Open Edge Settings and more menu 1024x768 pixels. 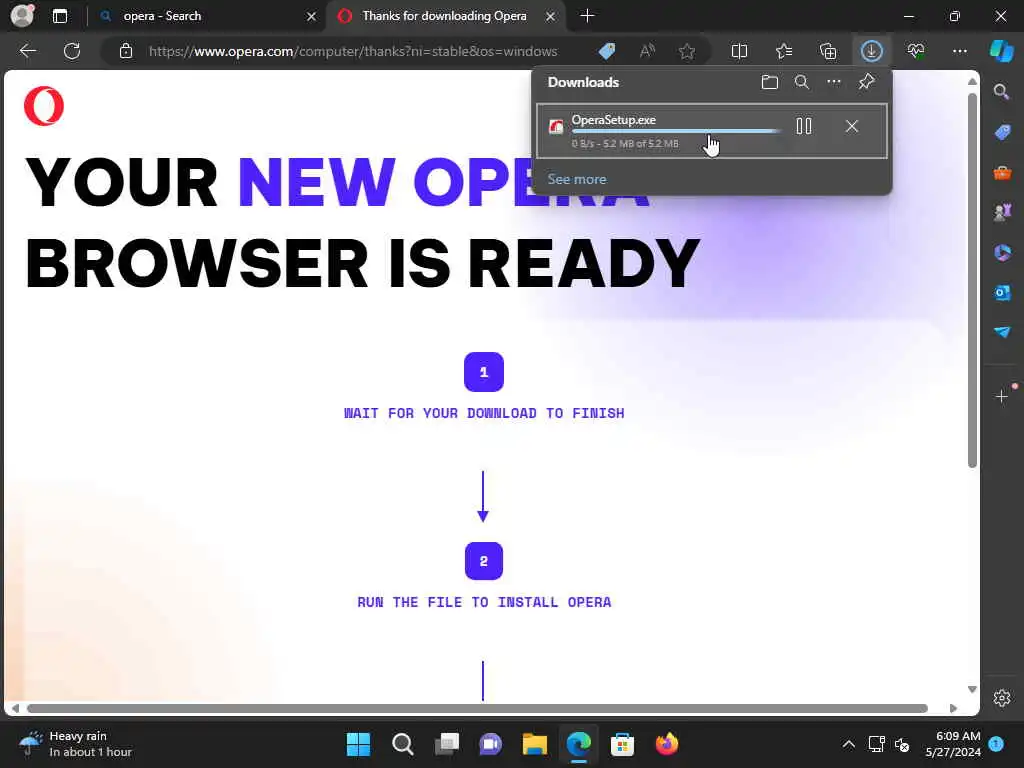(959, 51)
